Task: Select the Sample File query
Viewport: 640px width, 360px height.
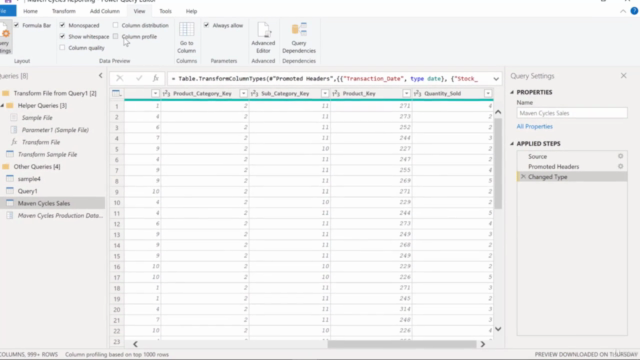Action: pos(52,118)
